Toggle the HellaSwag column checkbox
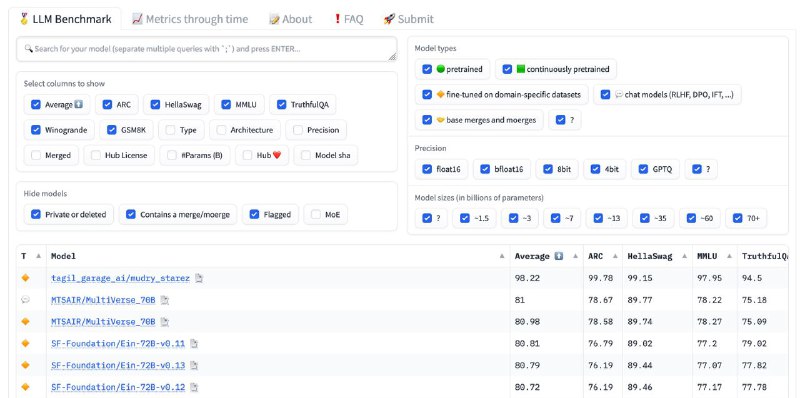The image size is (800, 398). point(155,105)
